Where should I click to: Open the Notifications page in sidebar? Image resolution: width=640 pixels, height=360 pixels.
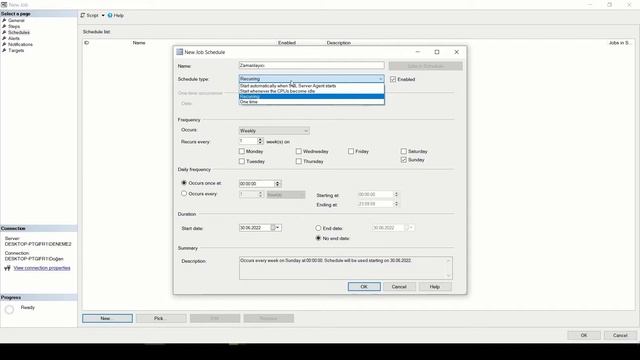click(x=20, y=44)
